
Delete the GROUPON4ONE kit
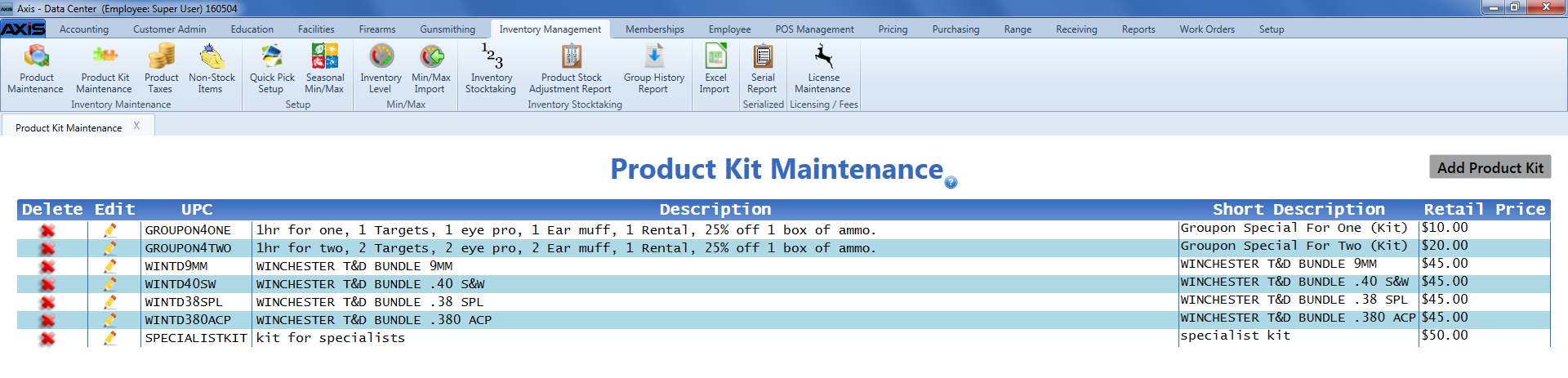[x=48, y=230]
